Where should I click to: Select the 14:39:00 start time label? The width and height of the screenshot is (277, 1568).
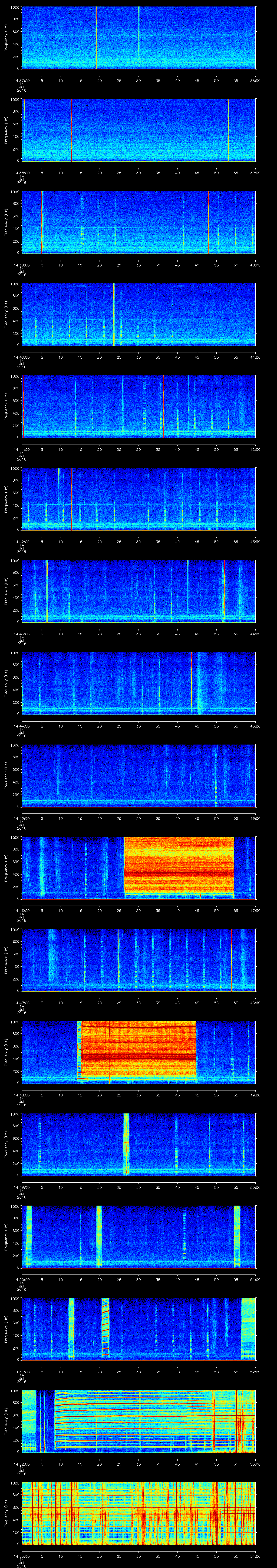click(22, 265)
